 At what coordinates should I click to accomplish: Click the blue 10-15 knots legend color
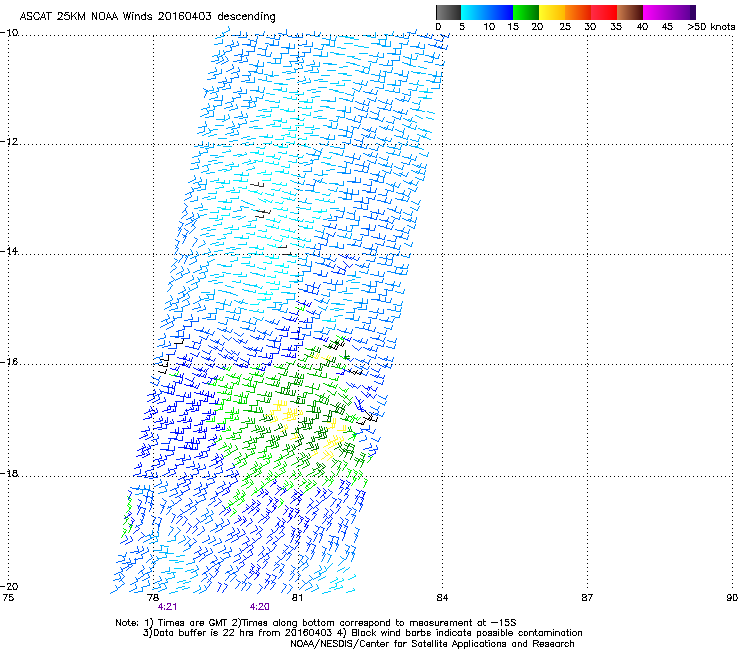[500, 12]
